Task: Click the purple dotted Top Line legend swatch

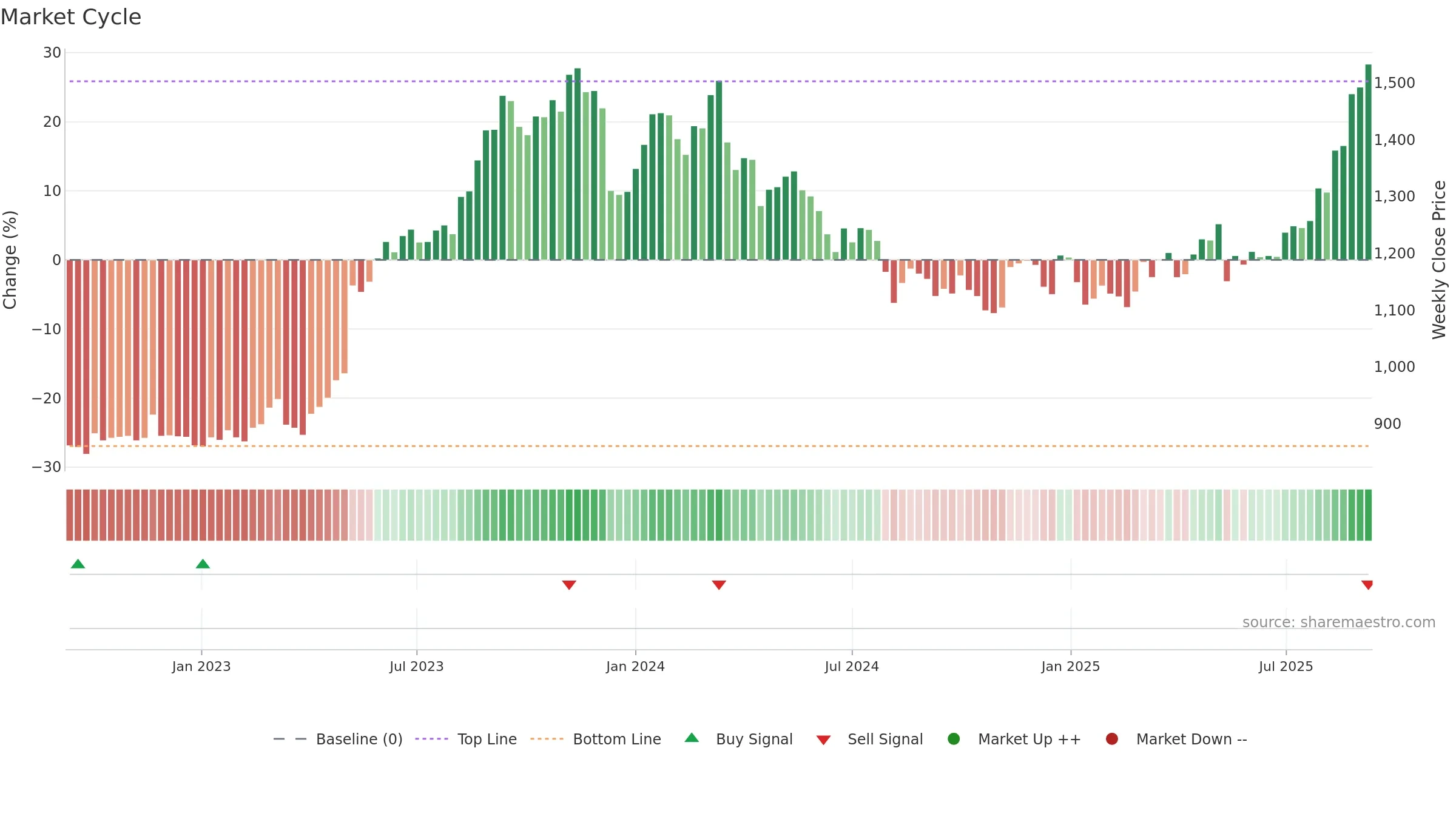Action: coord(431,739)
